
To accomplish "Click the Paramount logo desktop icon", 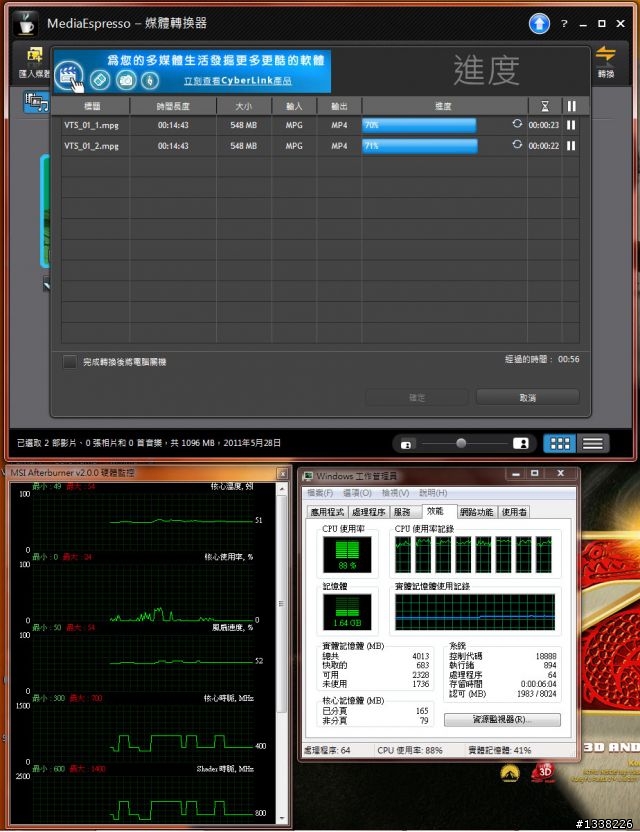I will point(510,773).
